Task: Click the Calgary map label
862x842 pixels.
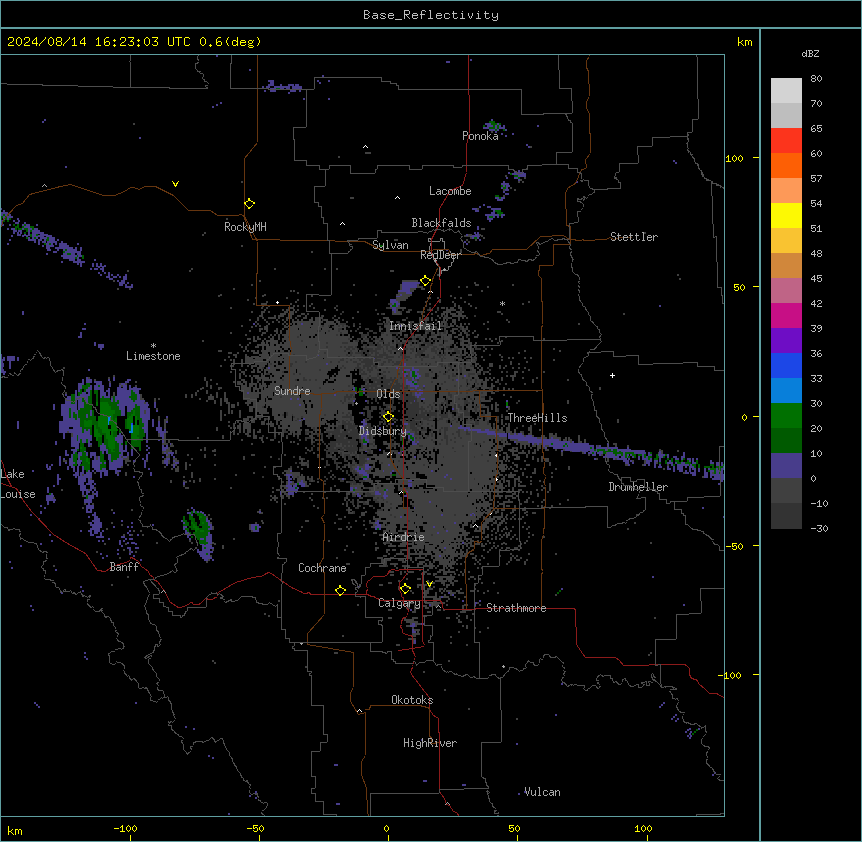Action: pos(399,603)
